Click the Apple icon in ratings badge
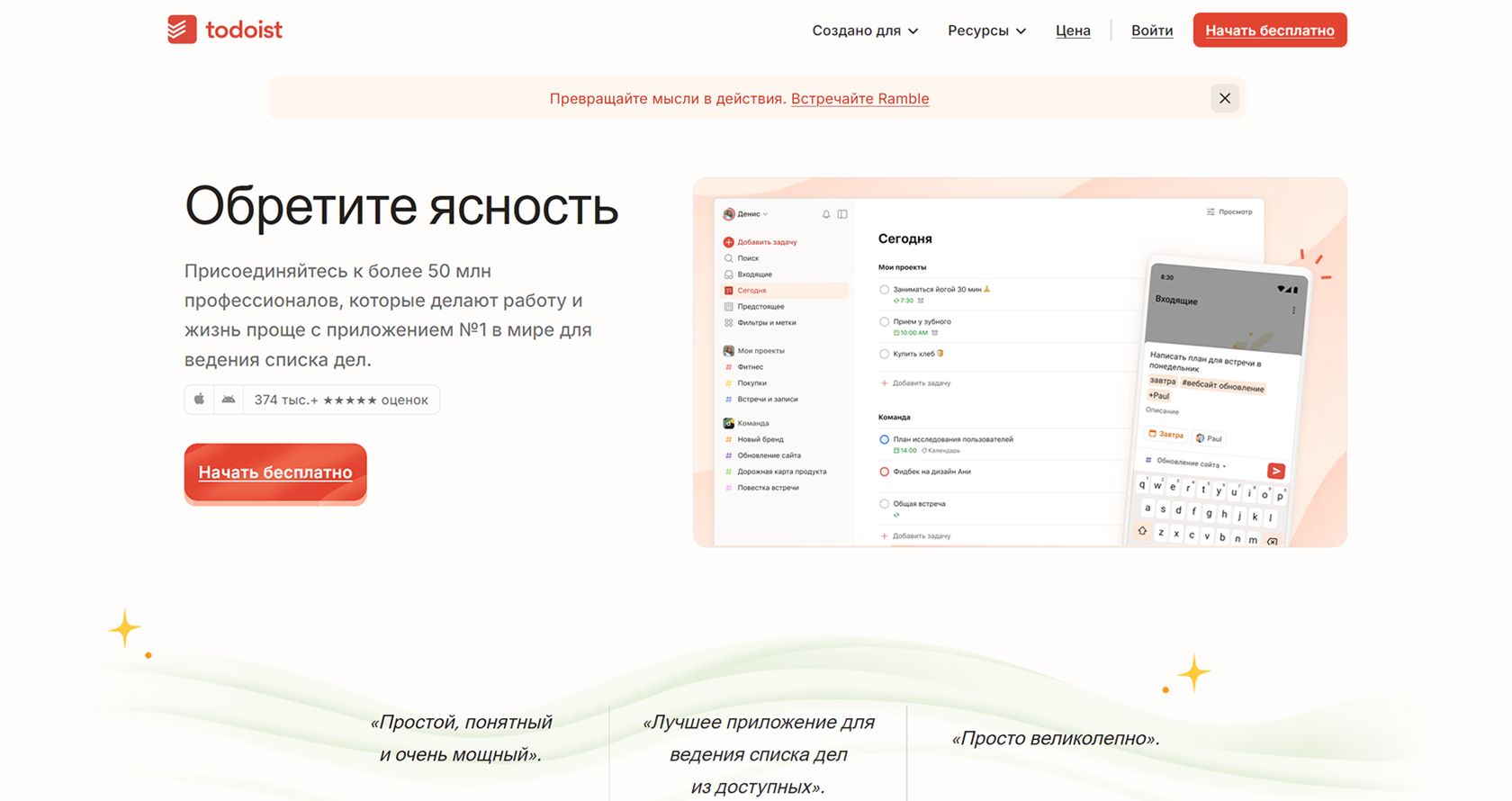 coord(200,399)
